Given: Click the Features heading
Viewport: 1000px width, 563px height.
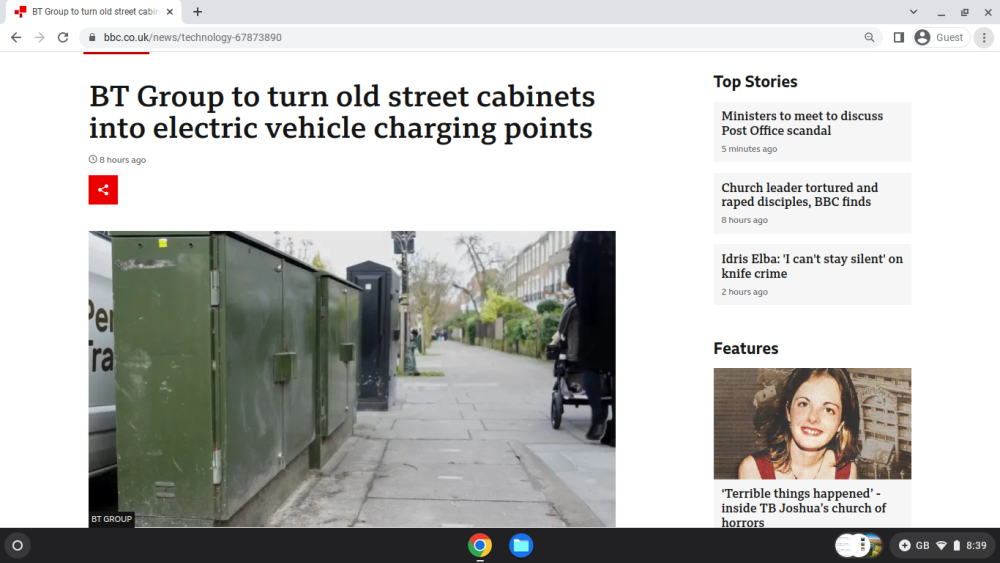Looking at the screenshot, I should [746, 348].
